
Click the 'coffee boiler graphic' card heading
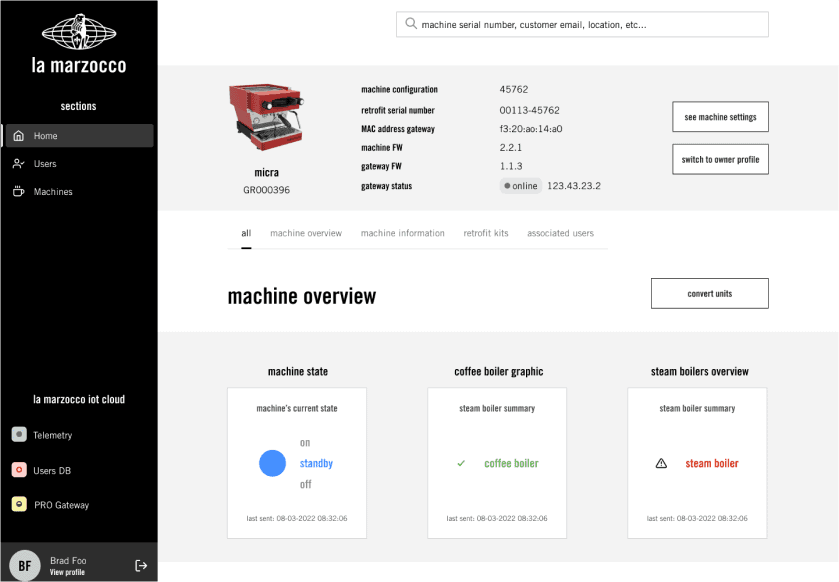click(499, 371)
